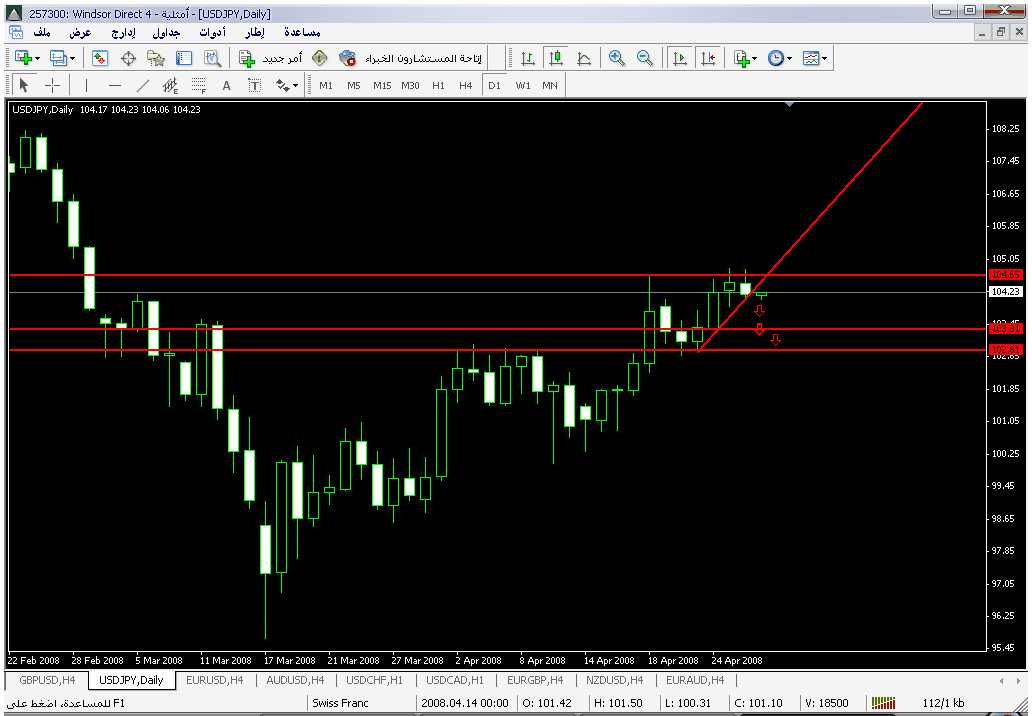The height and width of the screenshot is (716, 1032).
Task: Open the ملف (File) menu
Action: point(42,32)
